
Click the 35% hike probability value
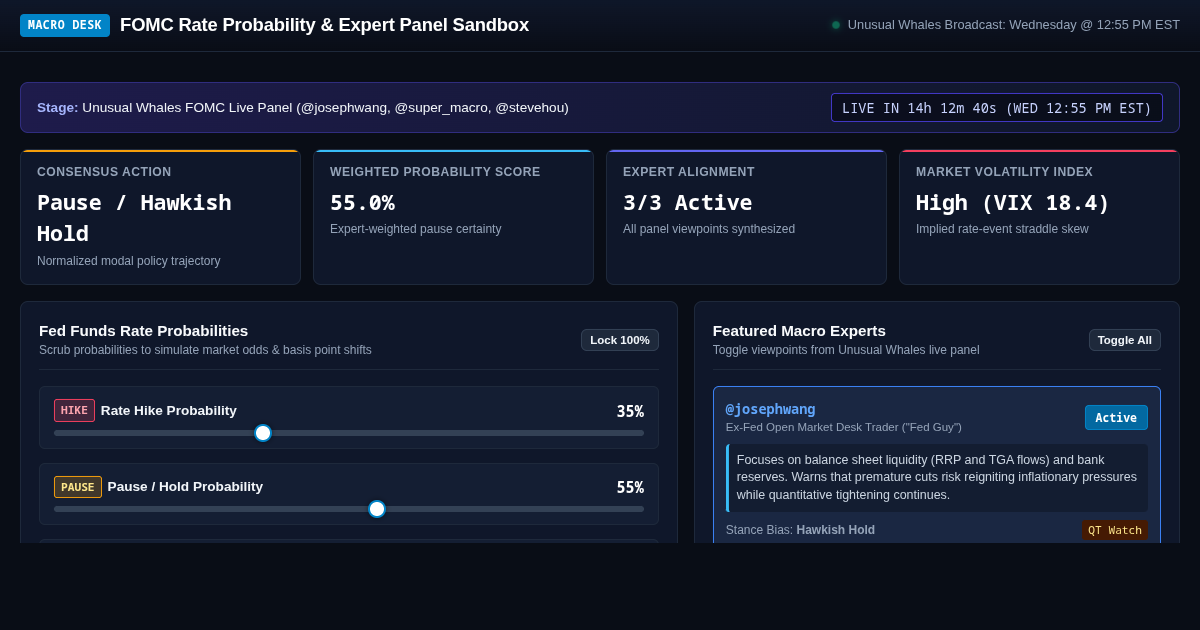point(630,412)
